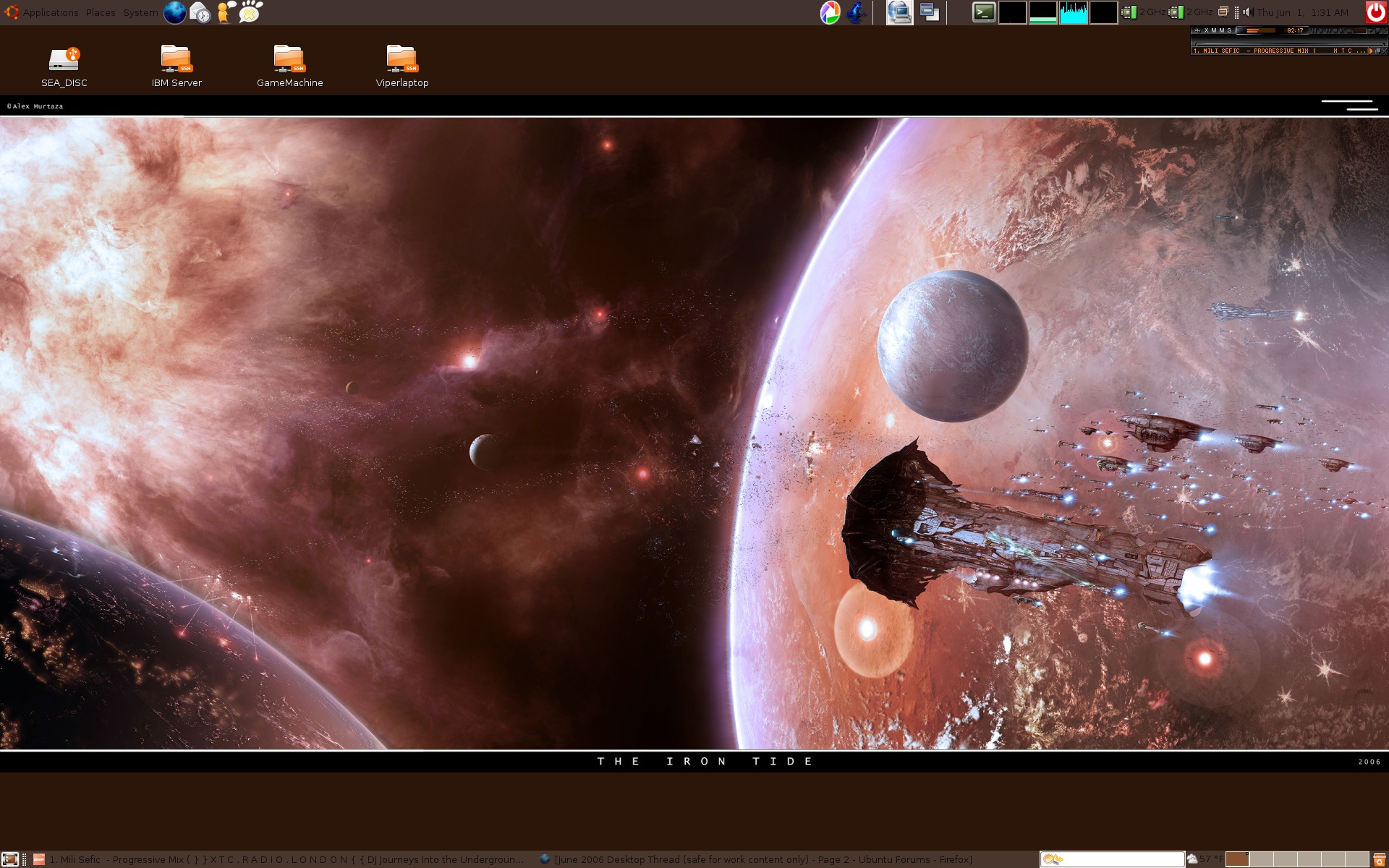Open the terminal launcher icon
1389x868 pixels.
point(983,12)
